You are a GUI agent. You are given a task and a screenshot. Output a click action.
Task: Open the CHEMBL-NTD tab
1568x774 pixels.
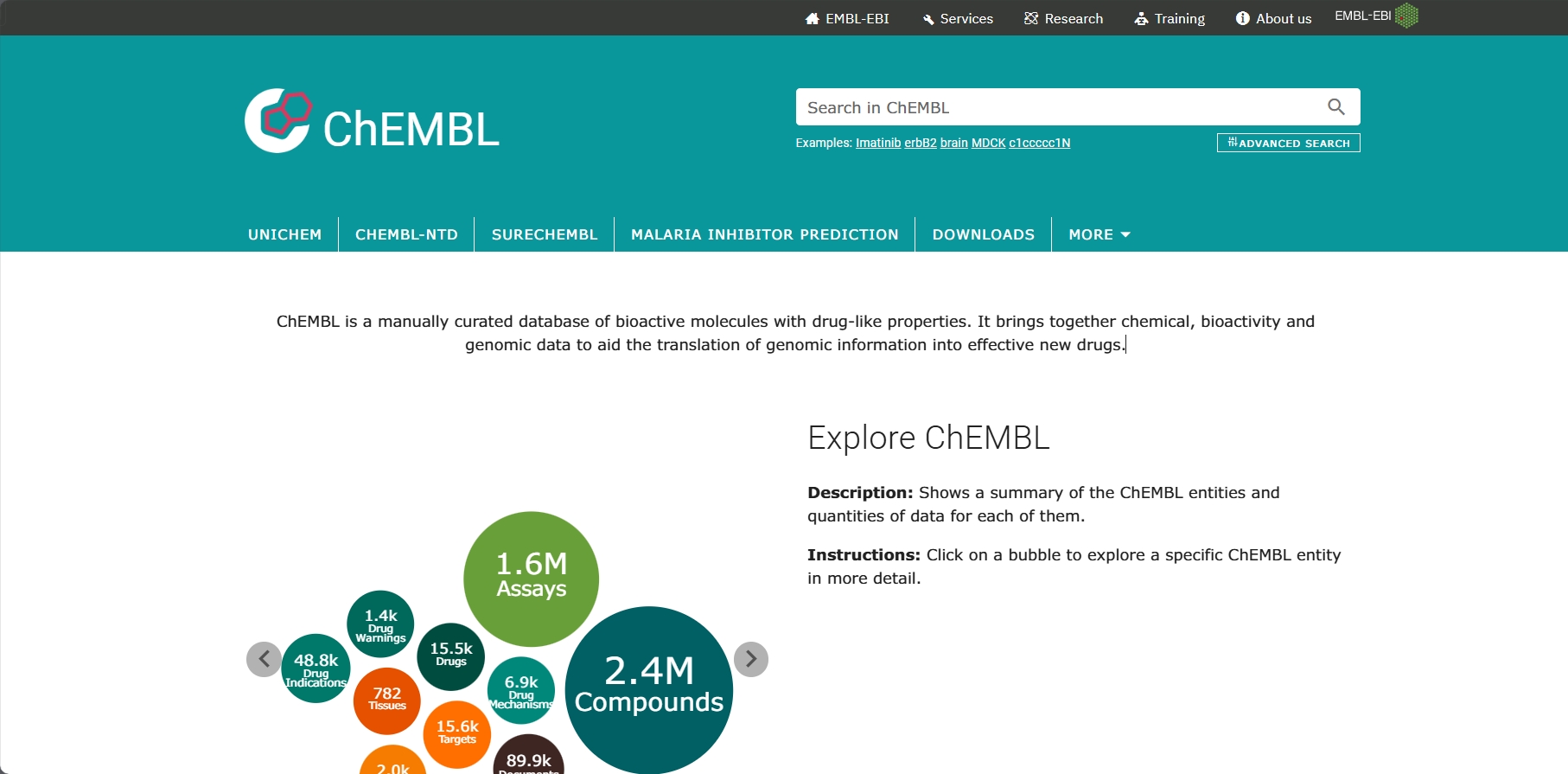click(406, 234)
